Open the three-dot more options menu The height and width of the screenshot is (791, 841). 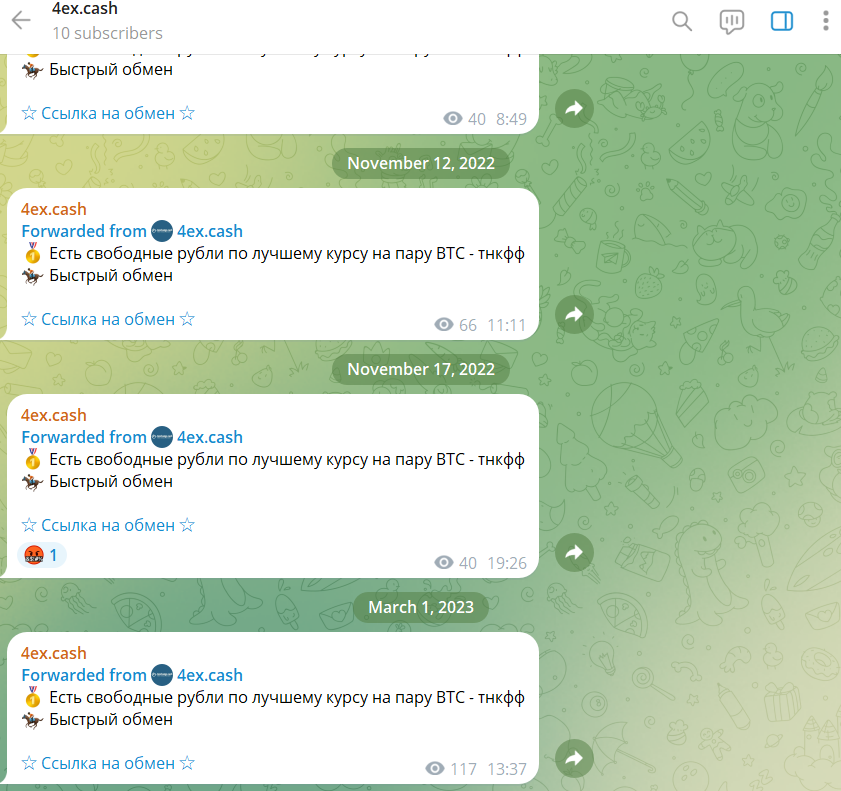(825, 21)
